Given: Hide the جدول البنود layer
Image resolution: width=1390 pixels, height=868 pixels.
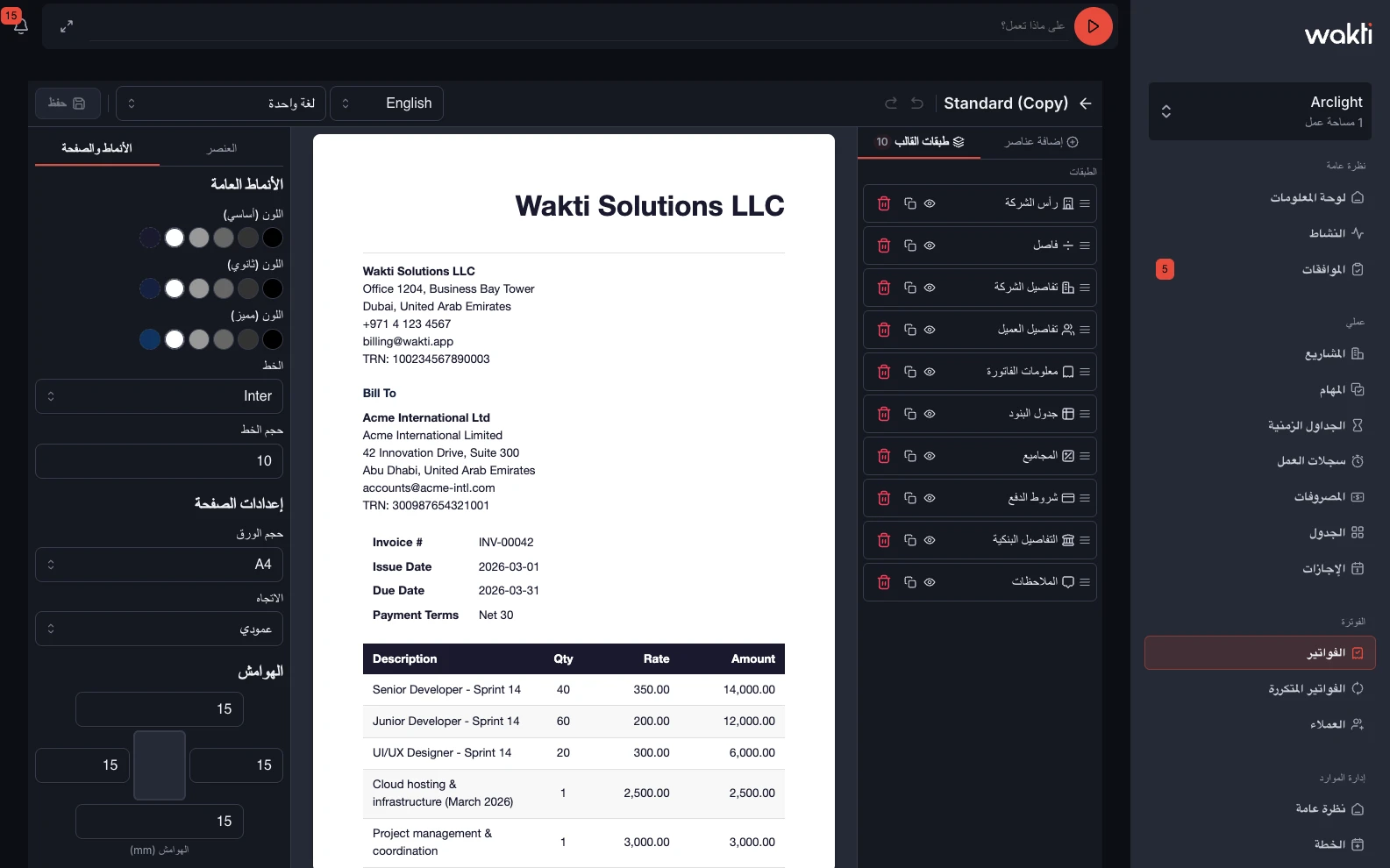Looking at the screenshot, I should pos(930,414).
